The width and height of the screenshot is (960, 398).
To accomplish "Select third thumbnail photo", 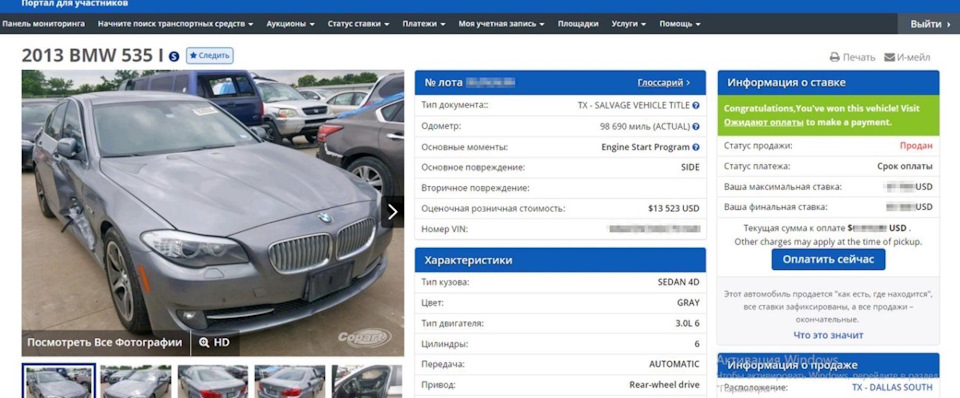I will click(x=212, y=381).
